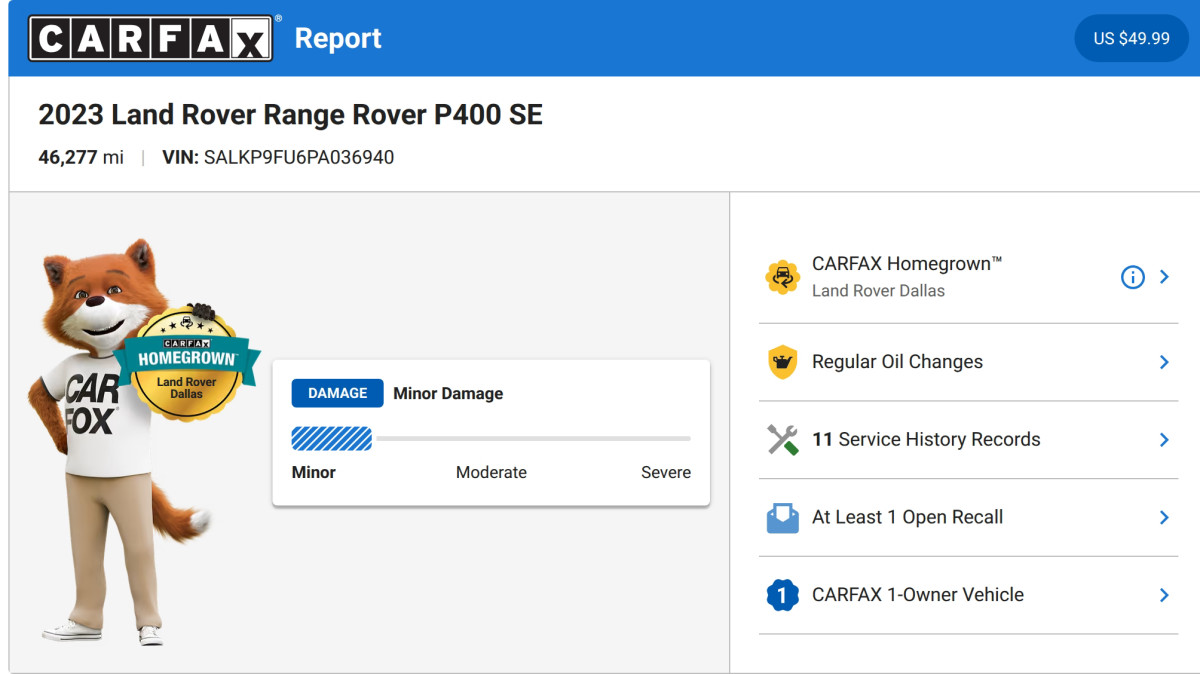The height and width of the screenshot is (674, 1200).
Task: Click the US $49.99 price button
Action: coord(1131,38)
